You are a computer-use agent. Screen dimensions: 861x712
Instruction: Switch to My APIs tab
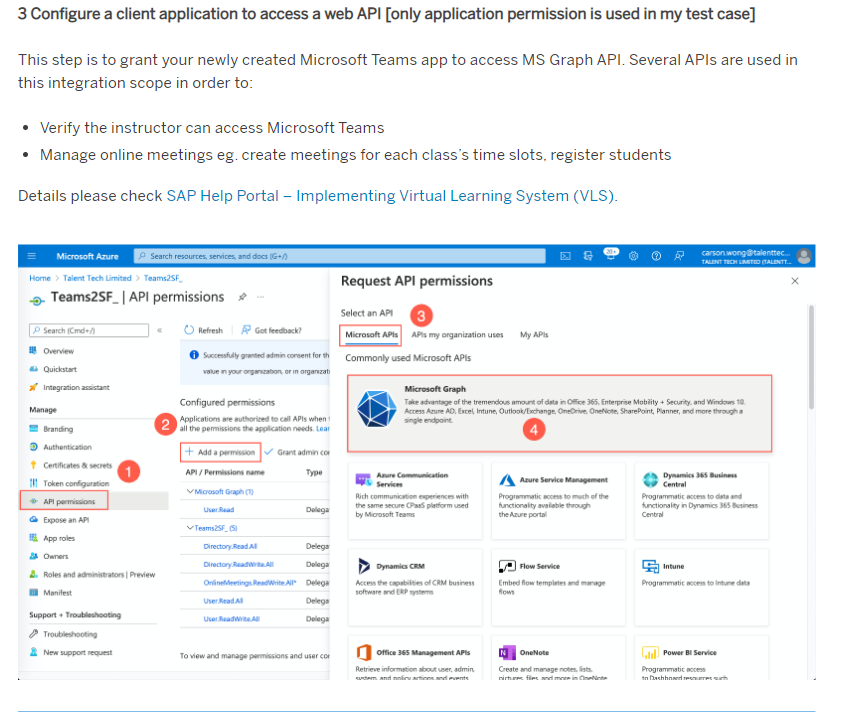534,335
